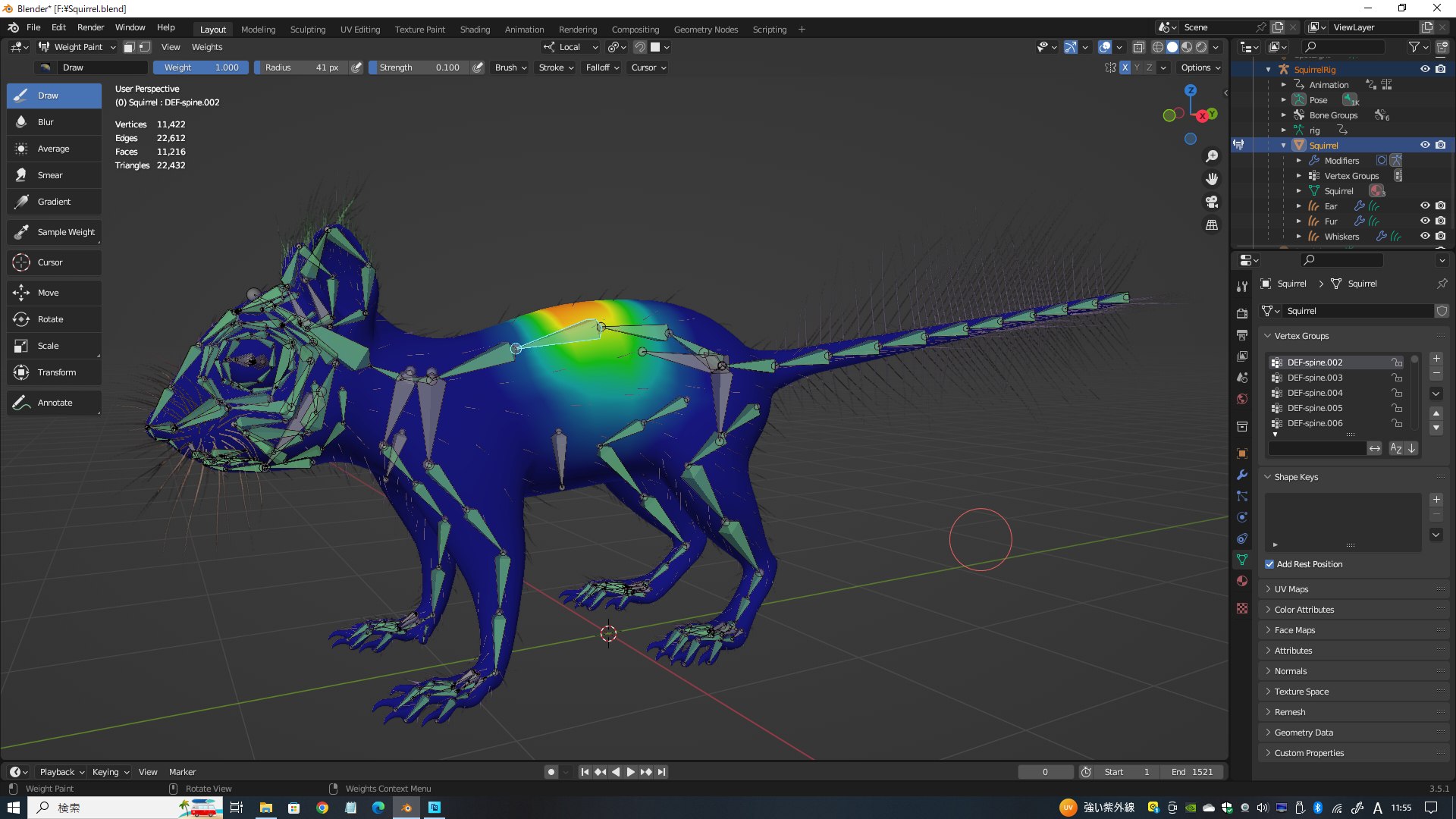This screenshot has height=819, width=1456.
Task: Open the Weights menu
Action: pos(207,47)
